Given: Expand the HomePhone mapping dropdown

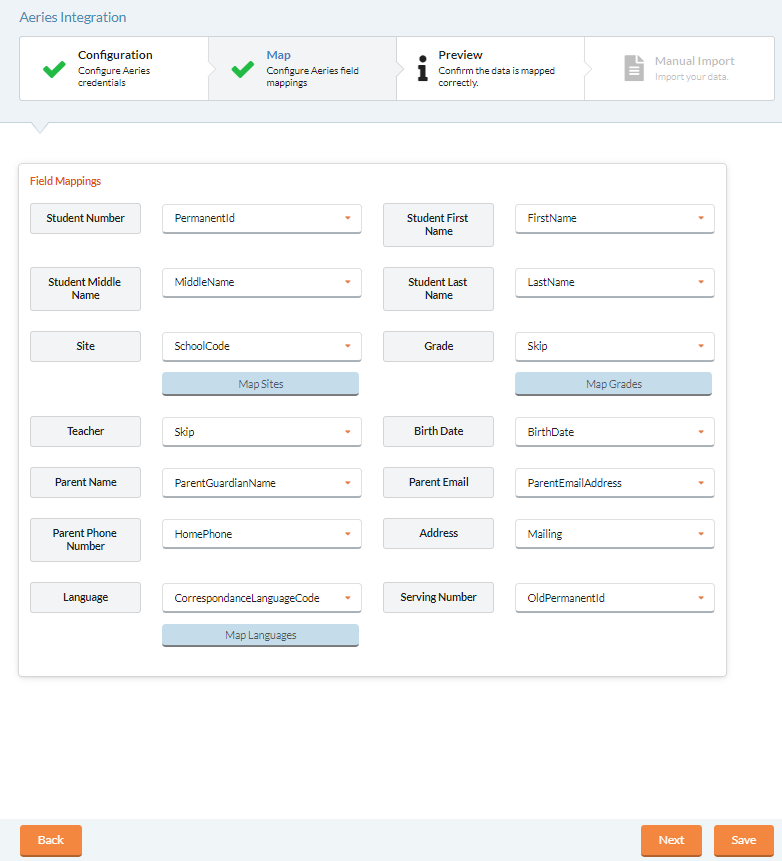Looking at the screenshot, I should [x=262, y=534].
